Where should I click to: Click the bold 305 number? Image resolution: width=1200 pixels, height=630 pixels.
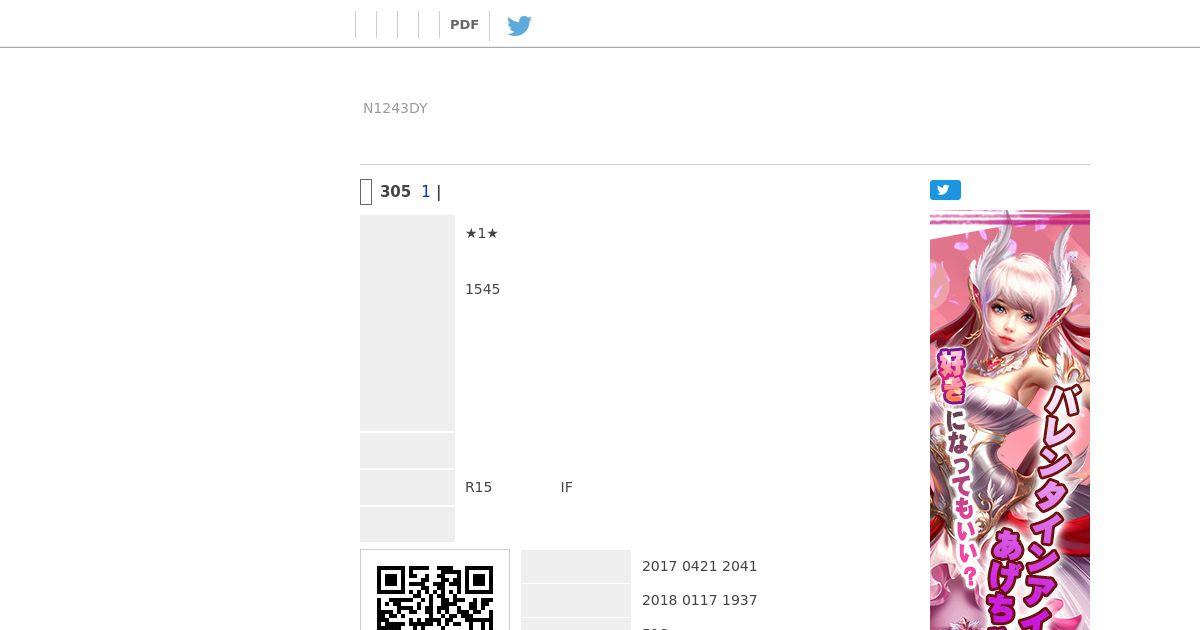[395, 192]
